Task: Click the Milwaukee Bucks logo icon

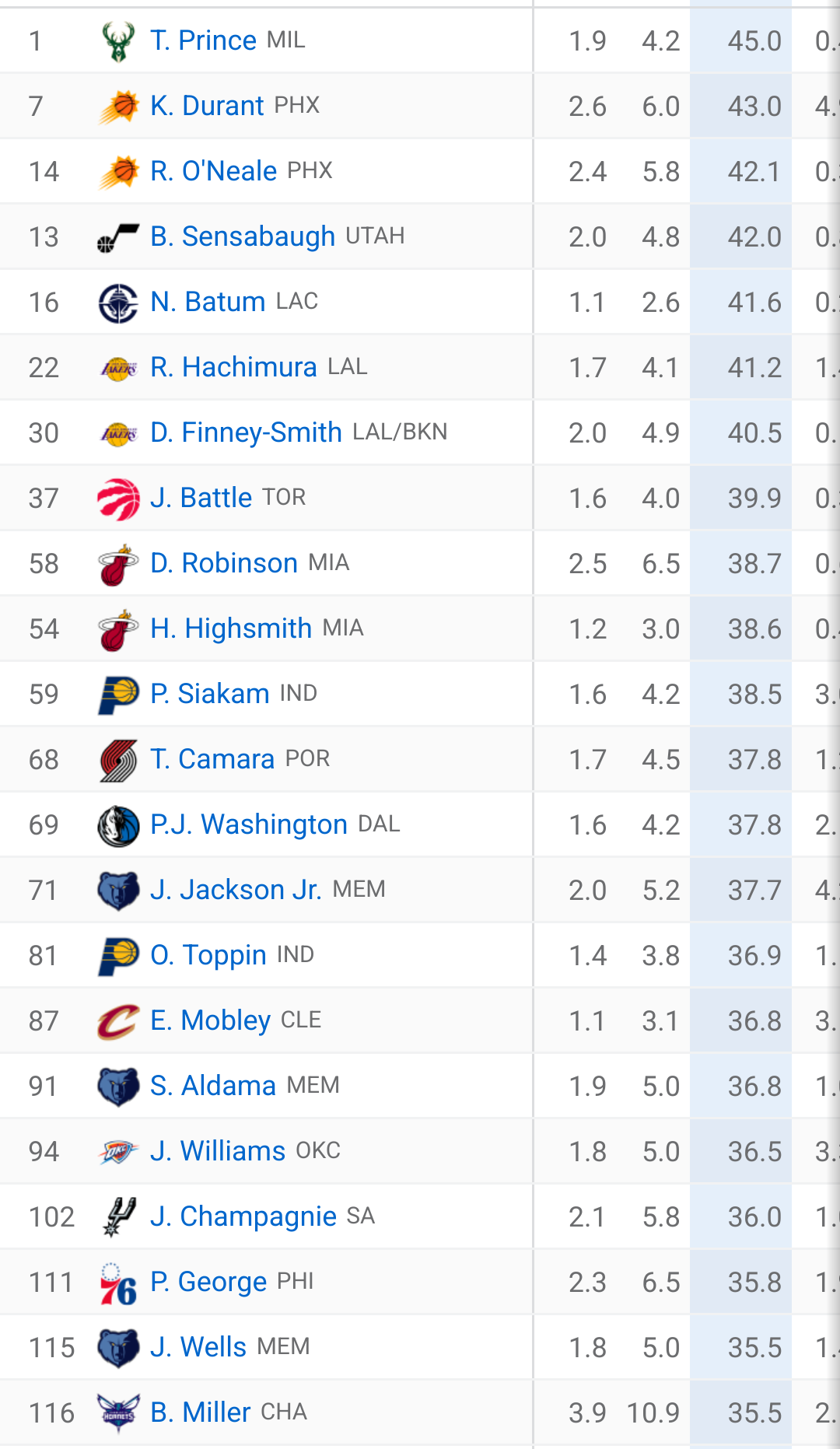Action: pyautogui.click(x=118, y=41)
